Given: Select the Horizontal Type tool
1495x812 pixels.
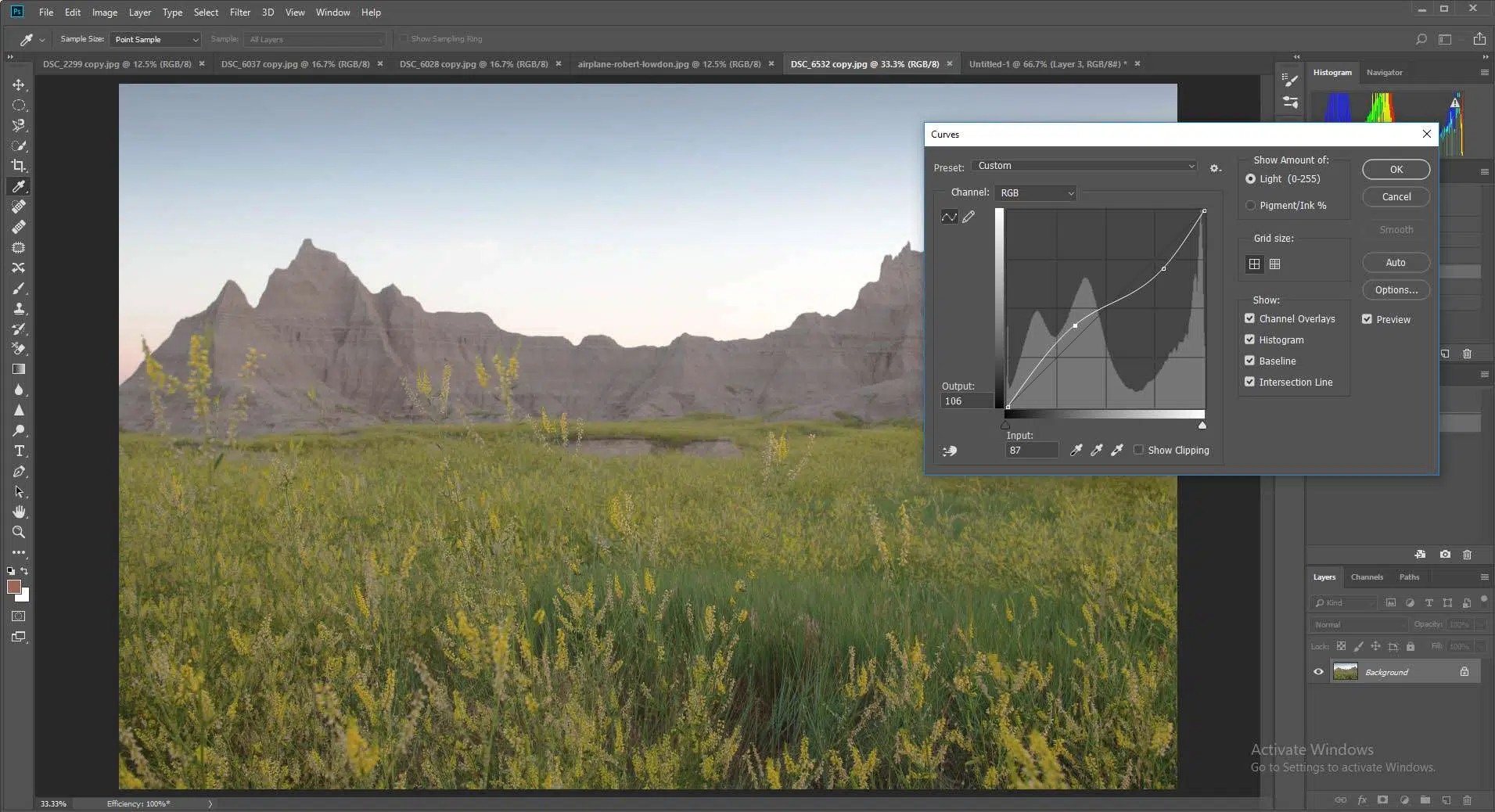Looking at the screenshot, I should coord(19,451).
